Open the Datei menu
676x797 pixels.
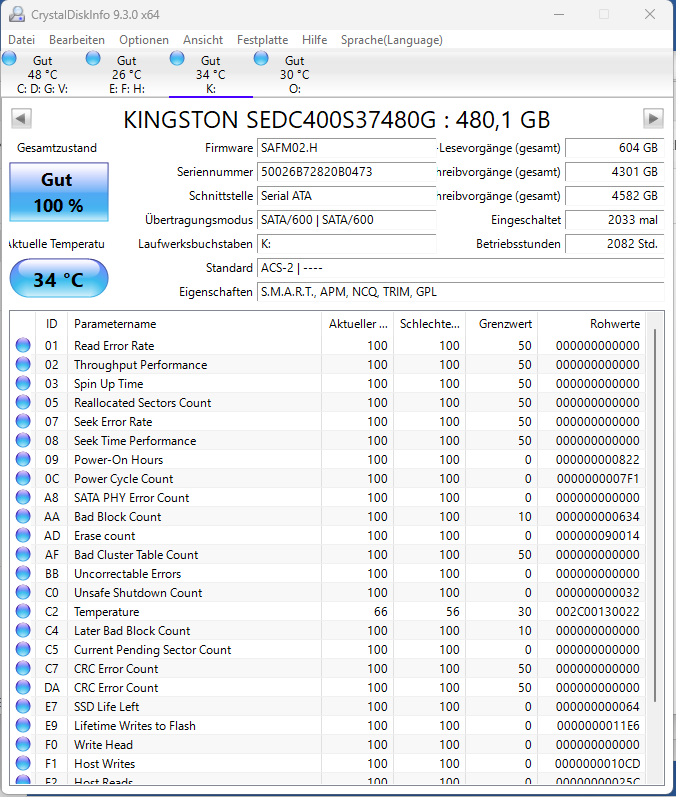21,40
